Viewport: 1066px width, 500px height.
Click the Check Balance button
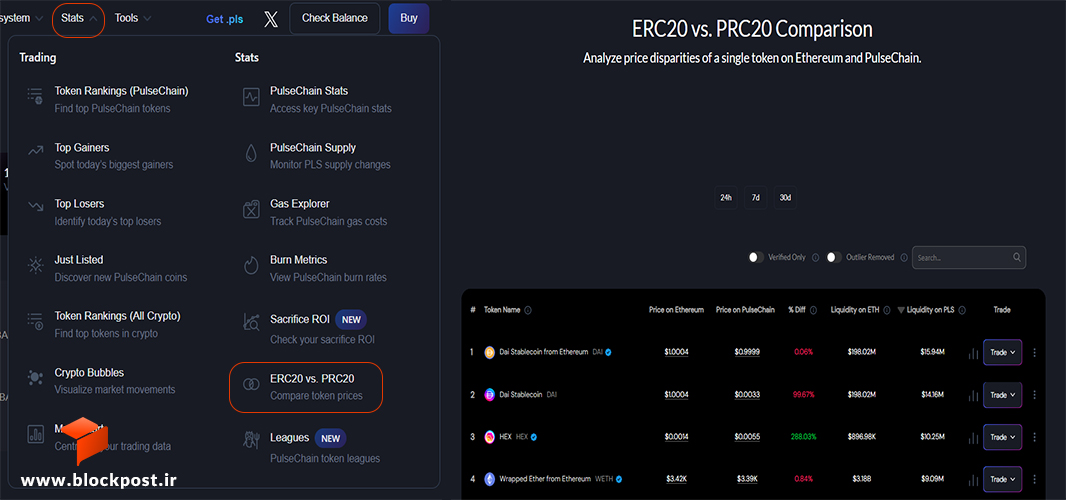pyautogui.click(x=334, y=18)
